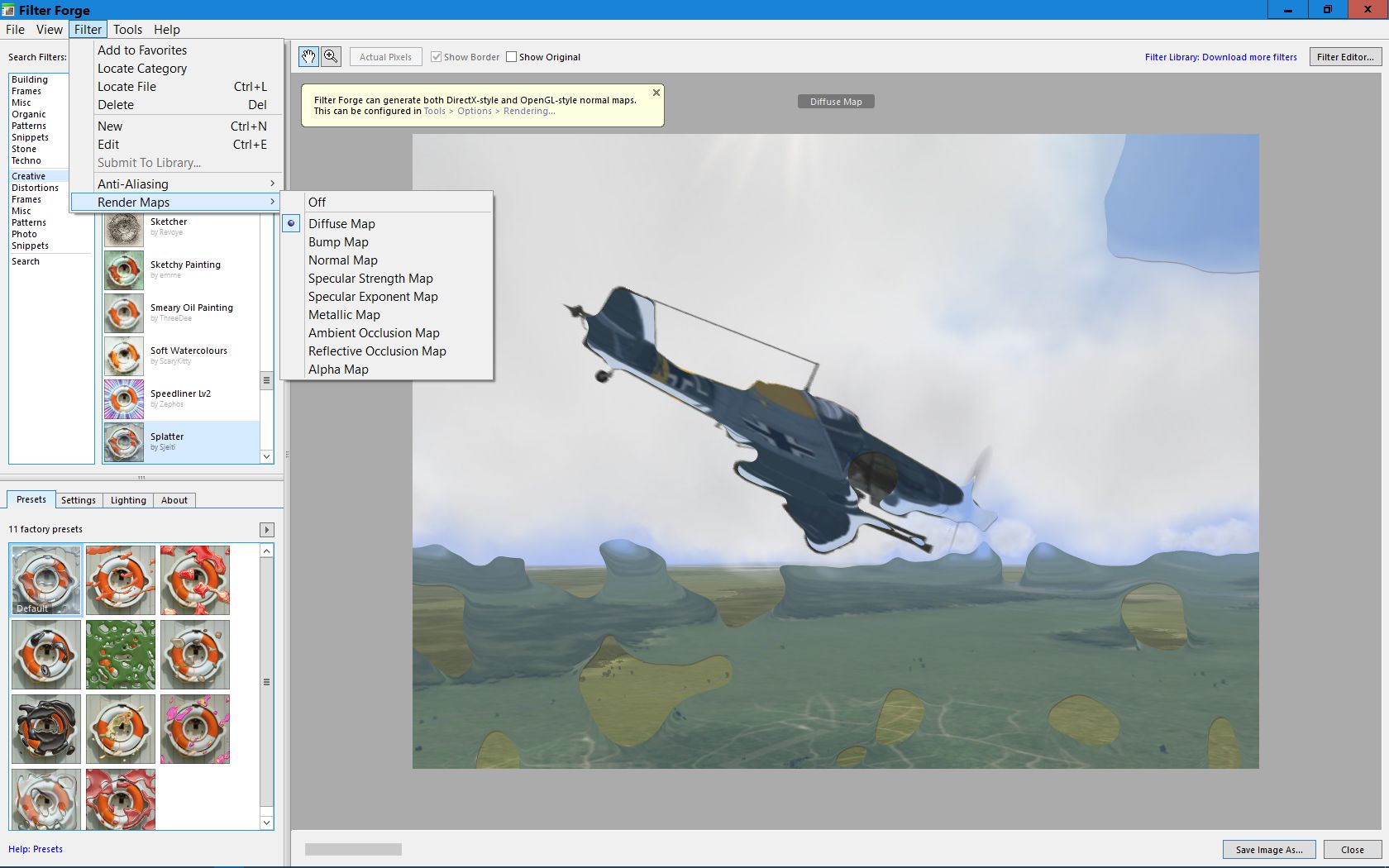Open Filter Library download more filters link

coord(1220,57)
